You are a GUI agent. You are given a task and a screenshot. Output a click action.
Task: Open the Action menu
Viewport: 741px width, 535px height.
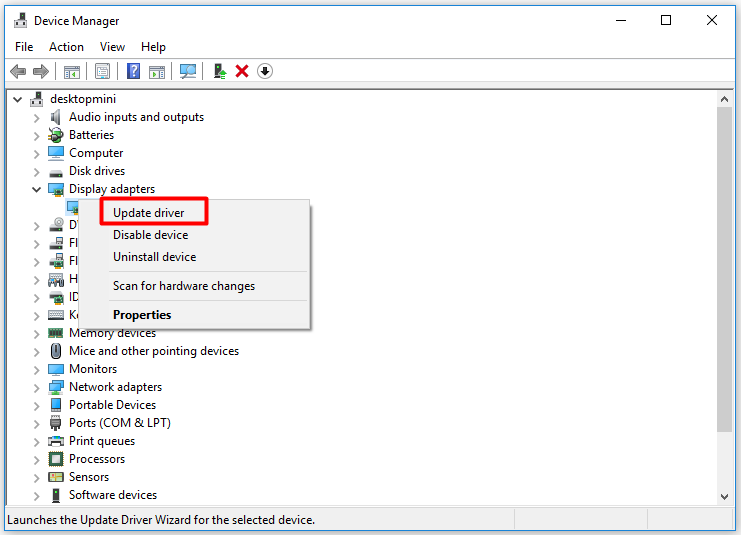tap(66, 47)
